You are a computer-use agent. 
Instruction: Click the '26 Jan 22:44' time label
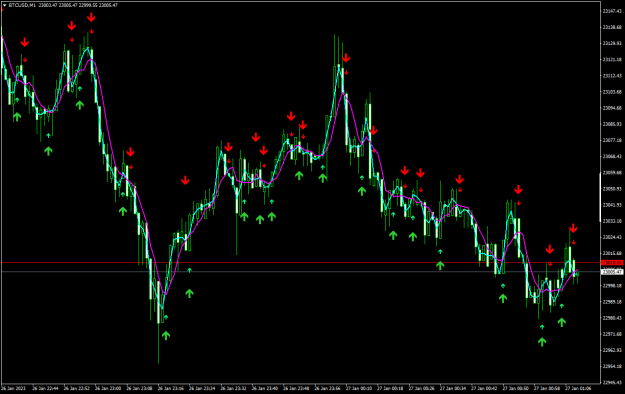click(45, 388)
